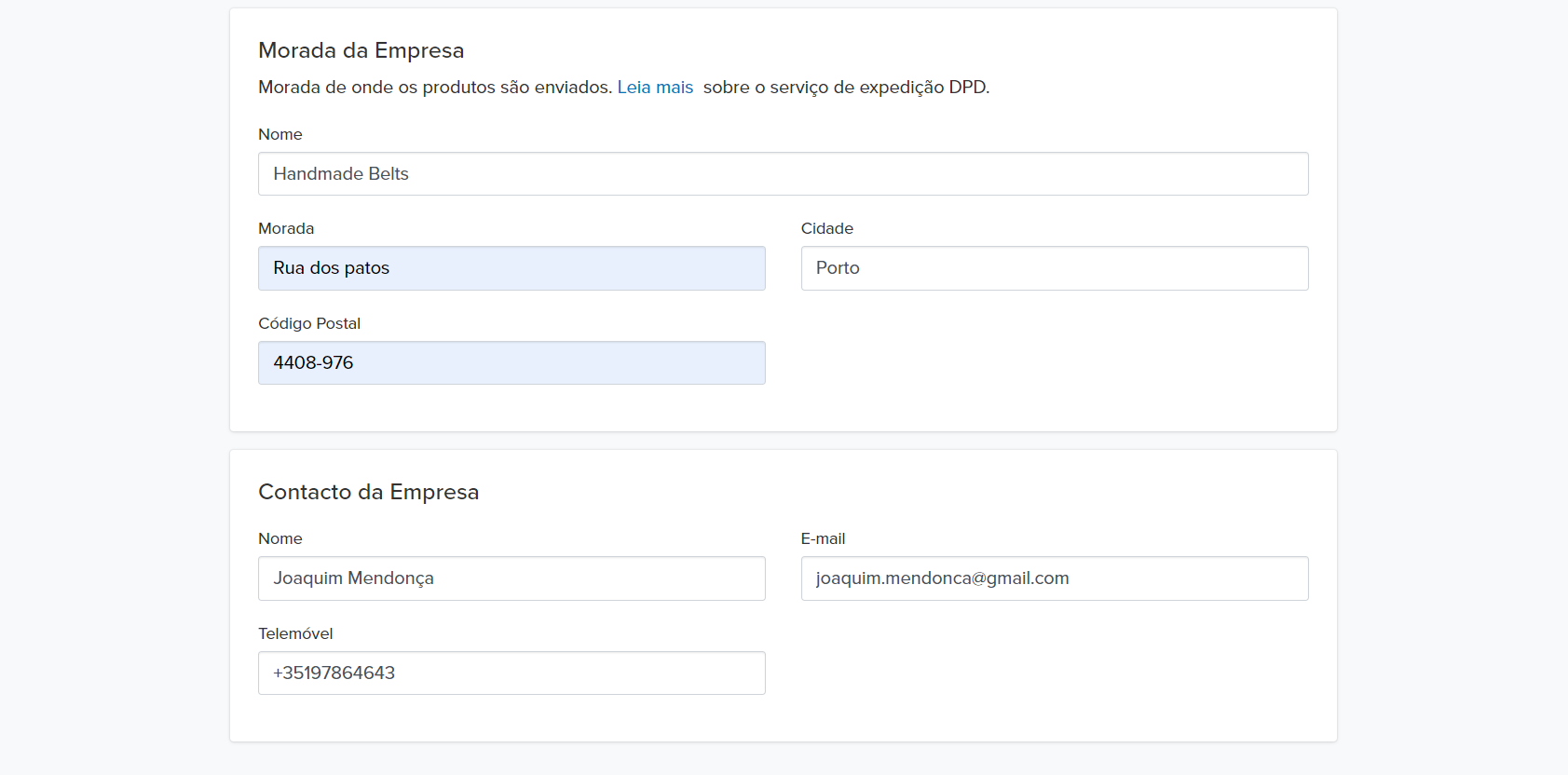The image size is (1568, 775).
Task: Click the word DPD in the description
Action: click(x=967, y=88)
